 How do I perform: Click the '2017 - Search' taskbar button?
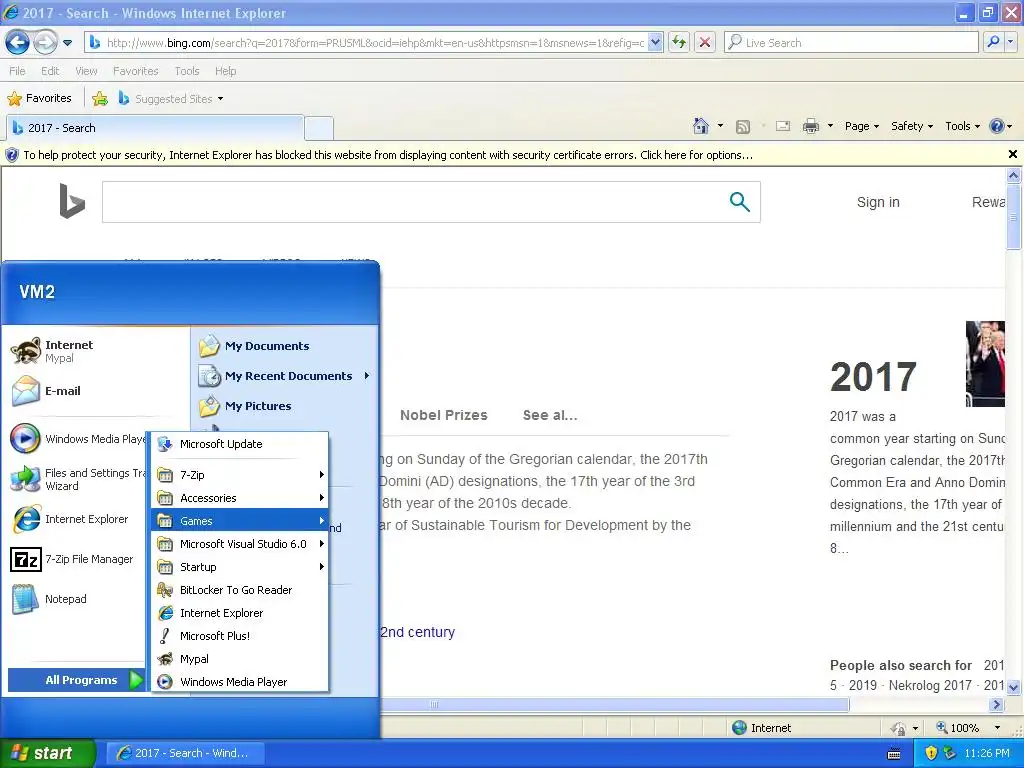(185, 753)
